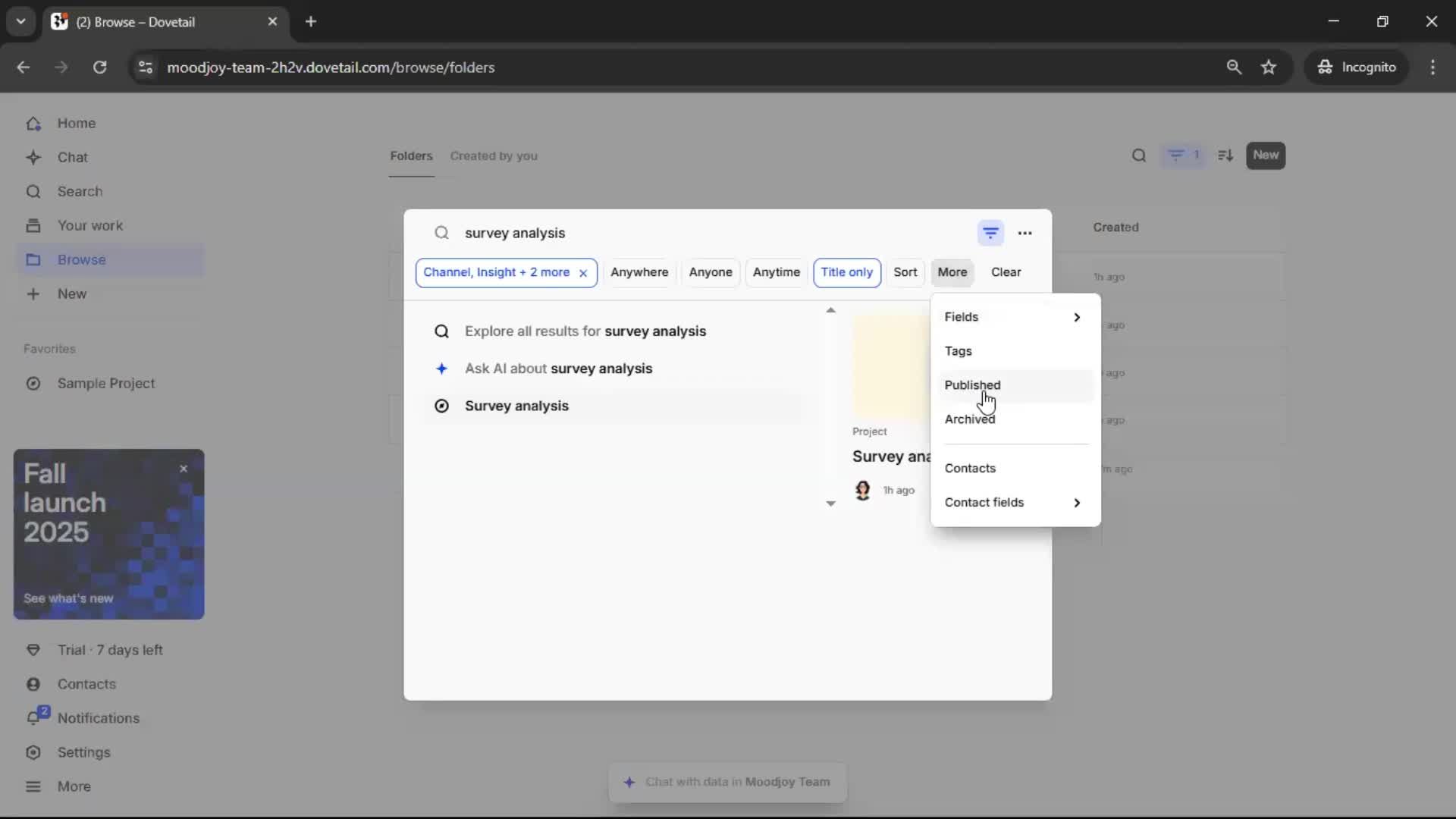Open the three-dot search options menu

[x=1025, y=233]
